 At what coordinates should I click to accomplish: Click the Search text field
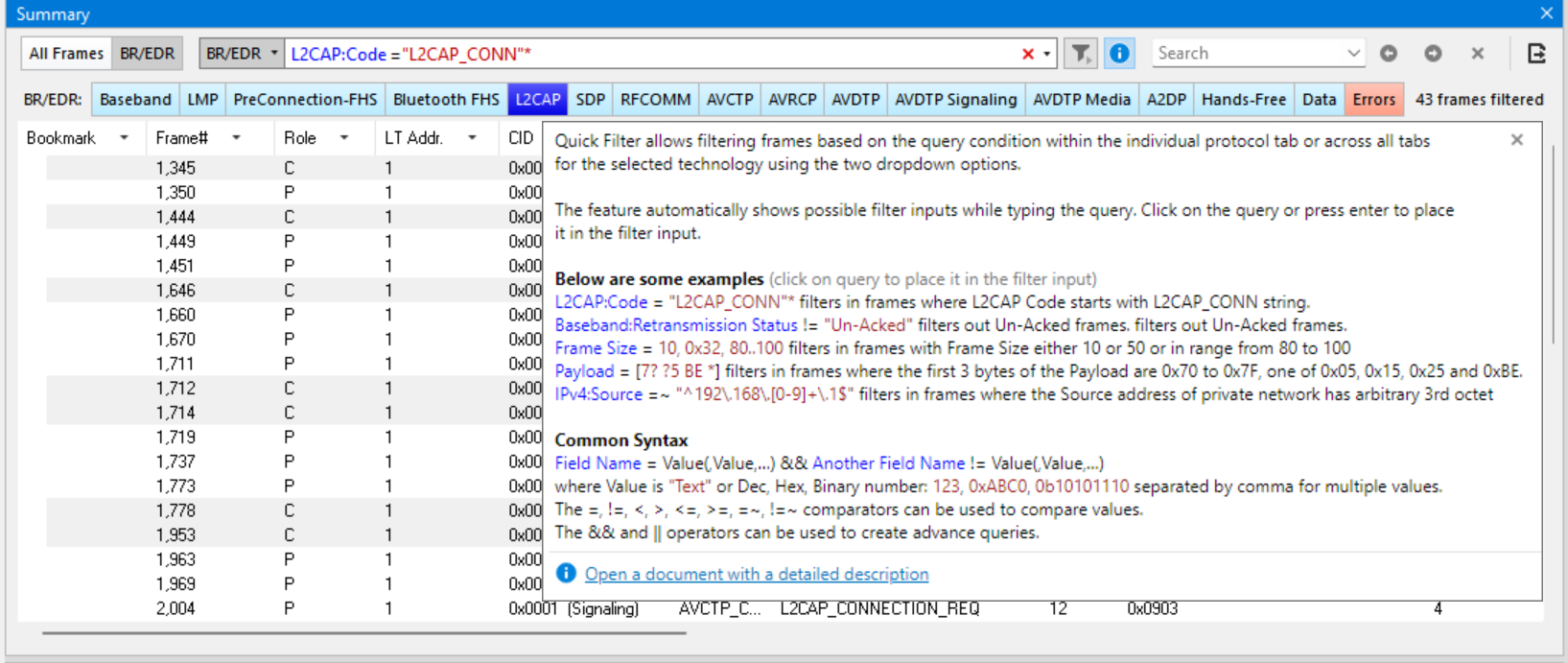(x=1247, y=54)
